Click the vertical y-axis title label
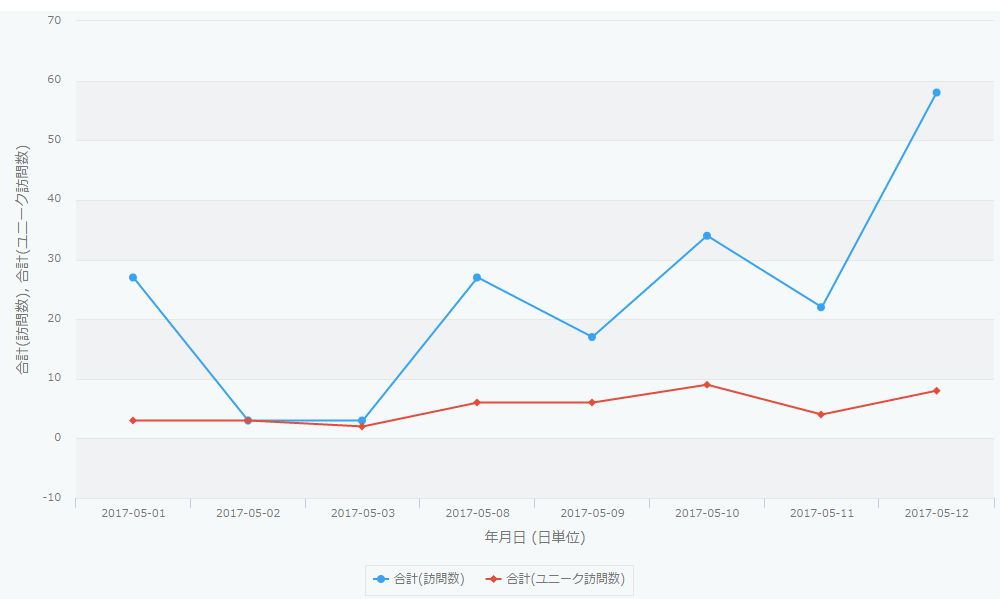 [22, 259]
